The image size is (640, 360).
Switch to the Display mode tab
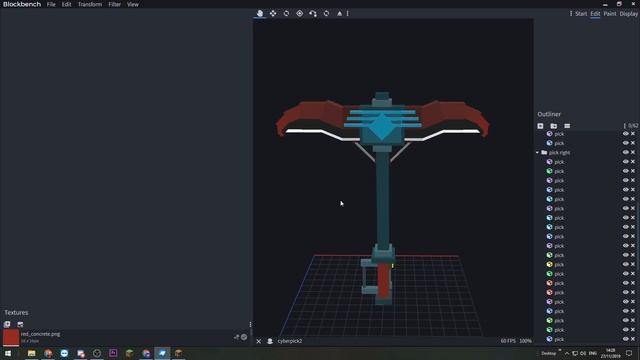(629, 14)
